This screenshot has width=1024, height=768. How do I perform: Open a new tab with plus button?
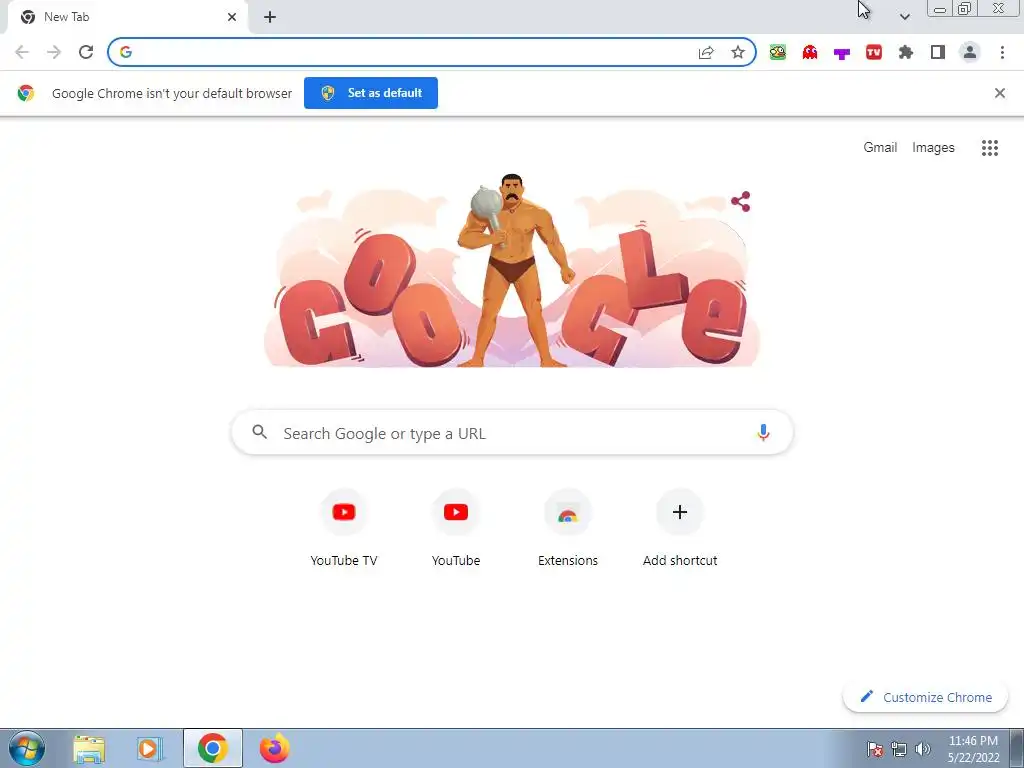click(x=270, y=17)
